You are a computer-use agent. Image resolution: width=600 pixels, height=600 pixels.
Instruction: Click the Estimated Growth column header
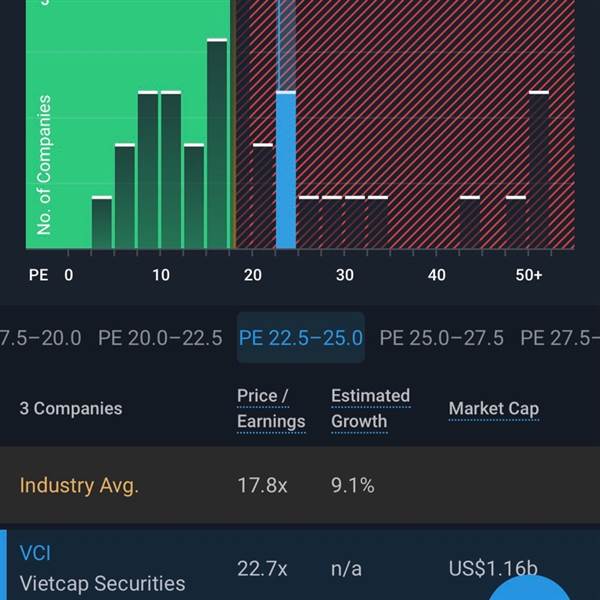tap(370, 408)
